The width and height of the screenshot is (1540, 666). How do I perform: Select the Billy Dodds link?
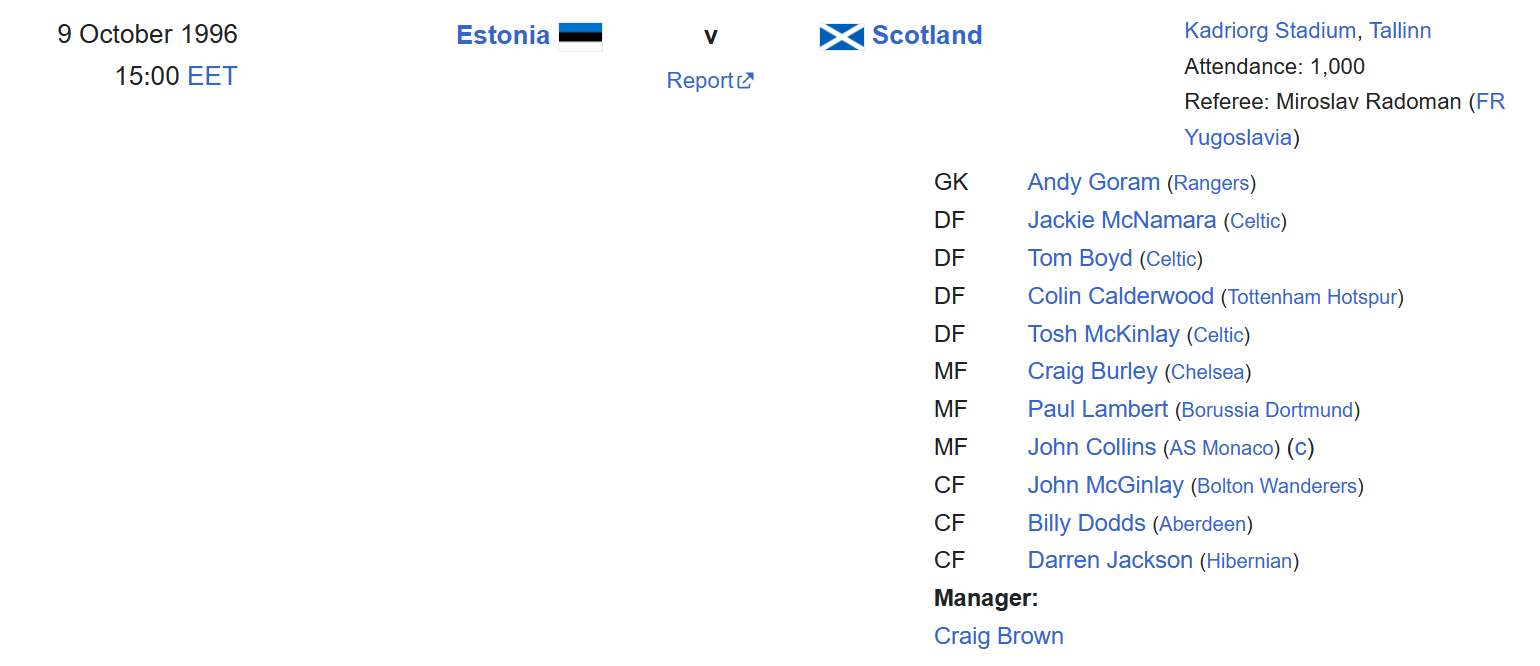tap(1086, 523)
